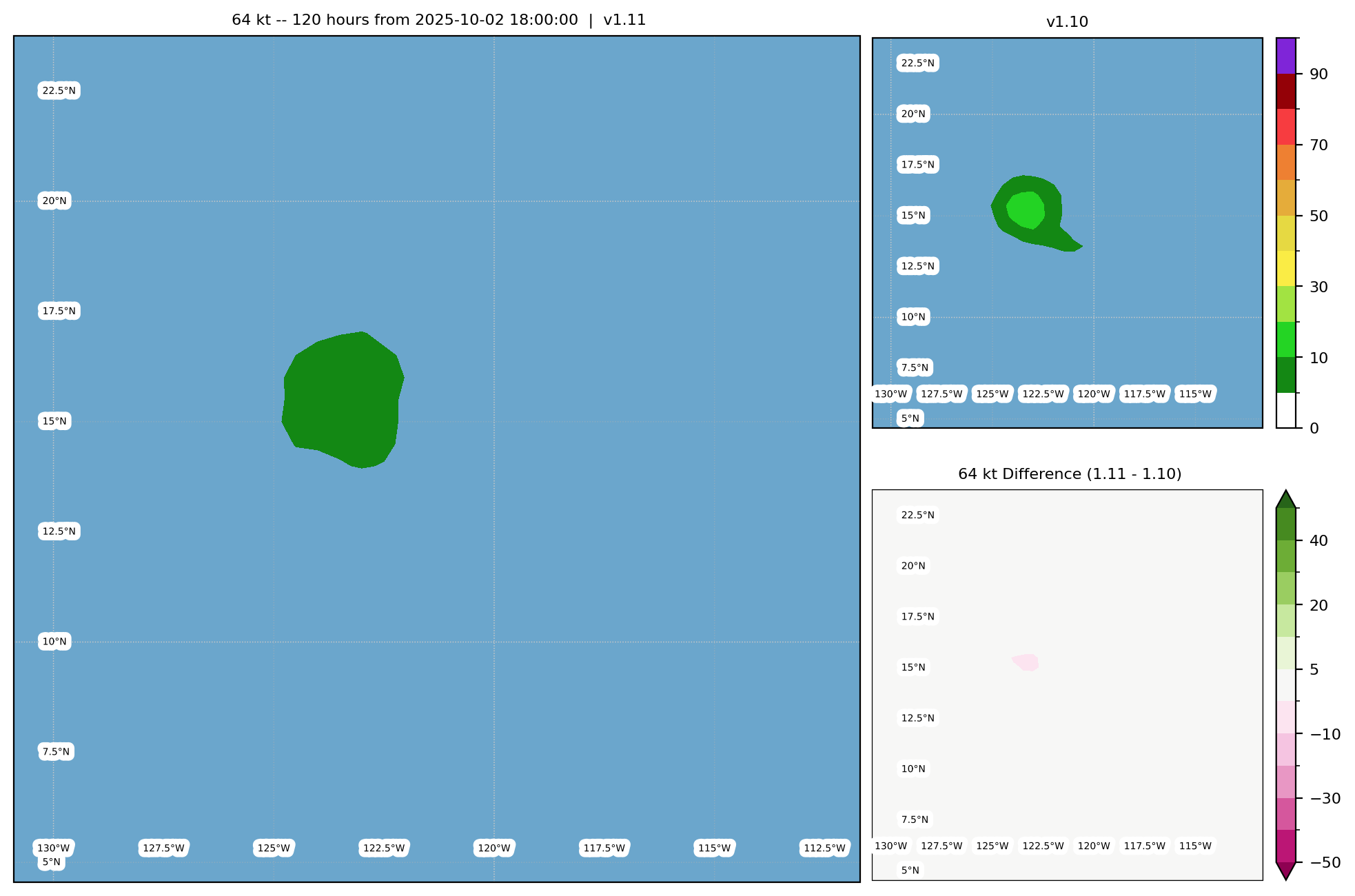Click the 15°N label in v1.10 map
Image resolution: width=1355 pixels, height=896 pixels.
point(913,216)
